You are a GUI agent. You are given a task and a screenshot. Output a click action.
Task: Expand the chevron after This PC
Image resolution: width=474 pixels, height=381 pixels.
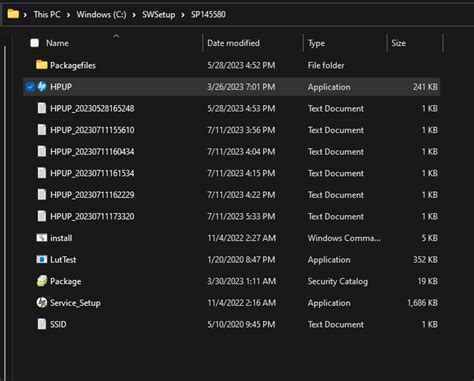[68, 15]
